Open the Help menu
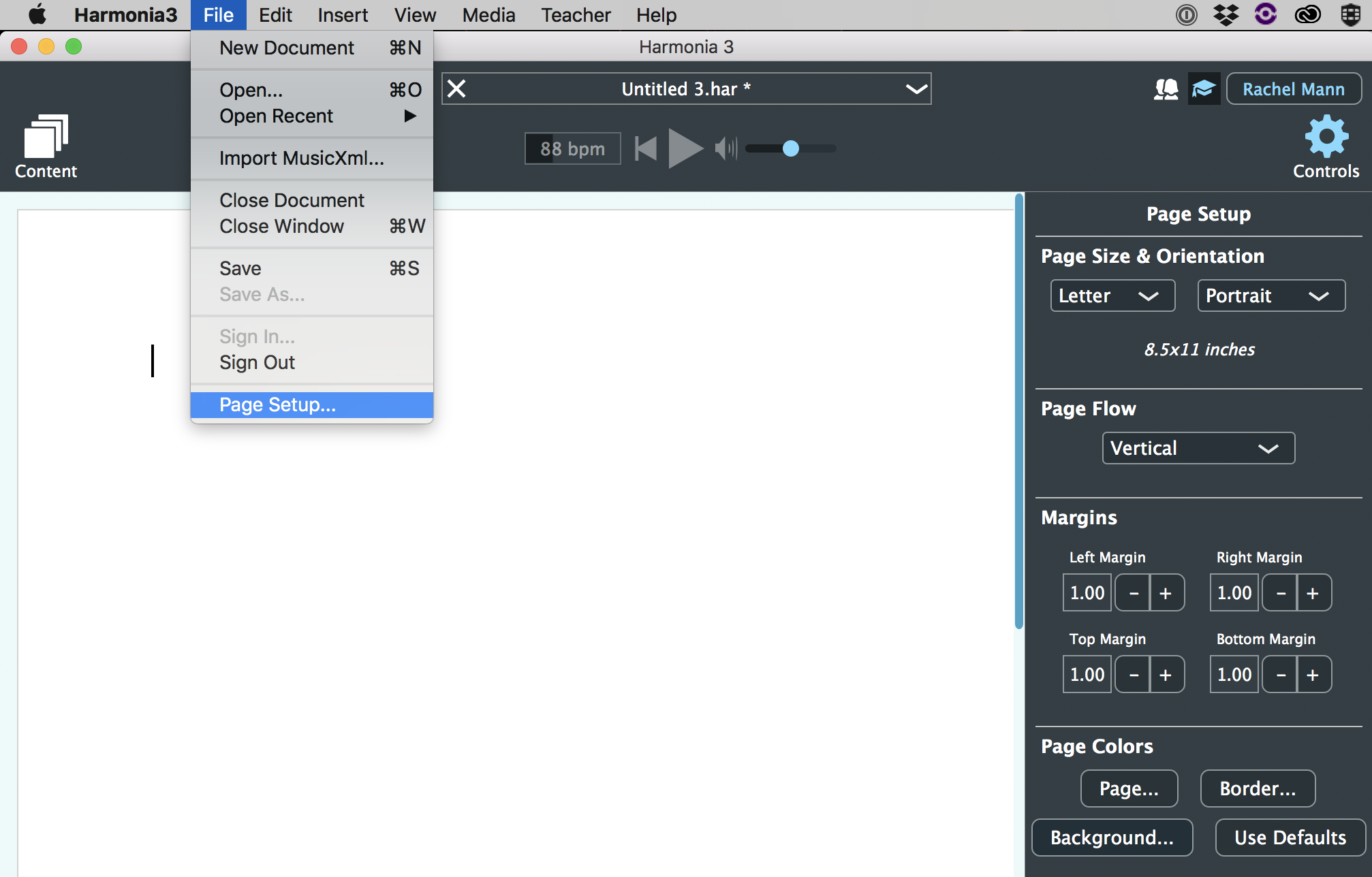The image size is (1372, 877). coord(656,14)
